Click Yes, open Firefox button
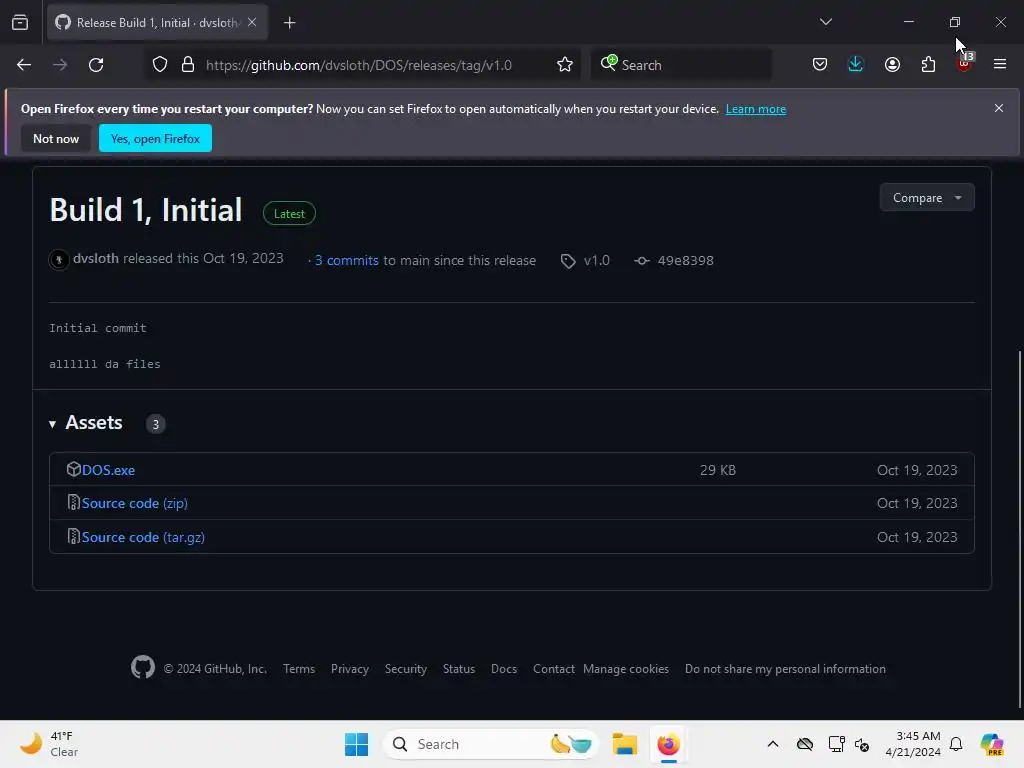 (x=155, y=138)
